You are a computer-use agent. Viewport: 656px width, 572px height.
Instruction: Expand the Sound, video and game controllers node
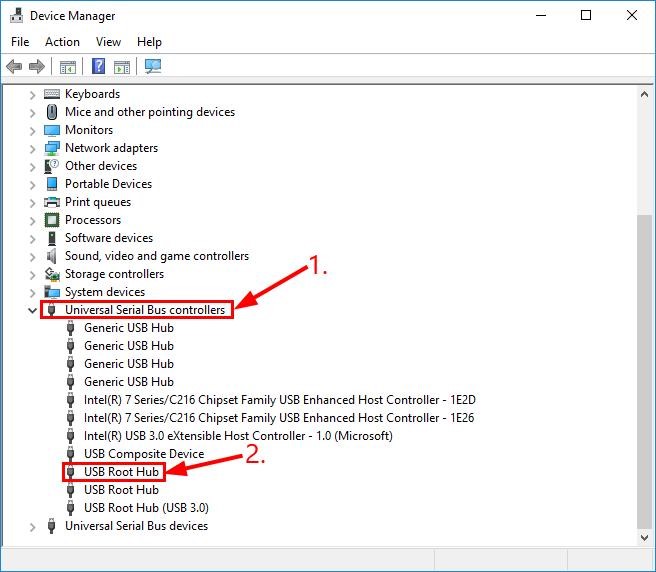pos(32,257)
